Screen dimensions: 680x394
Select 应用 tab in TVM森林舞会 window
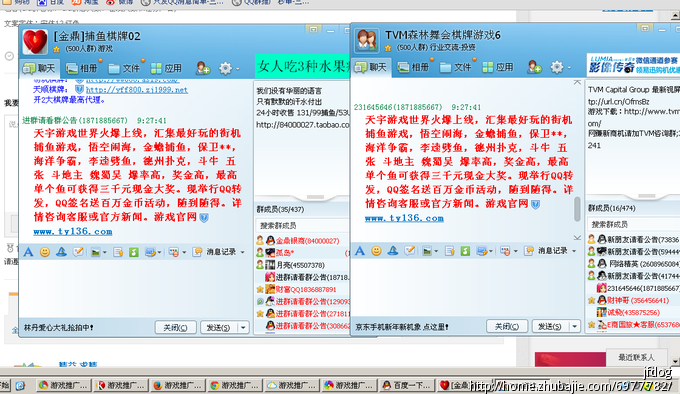pos(498,67)
